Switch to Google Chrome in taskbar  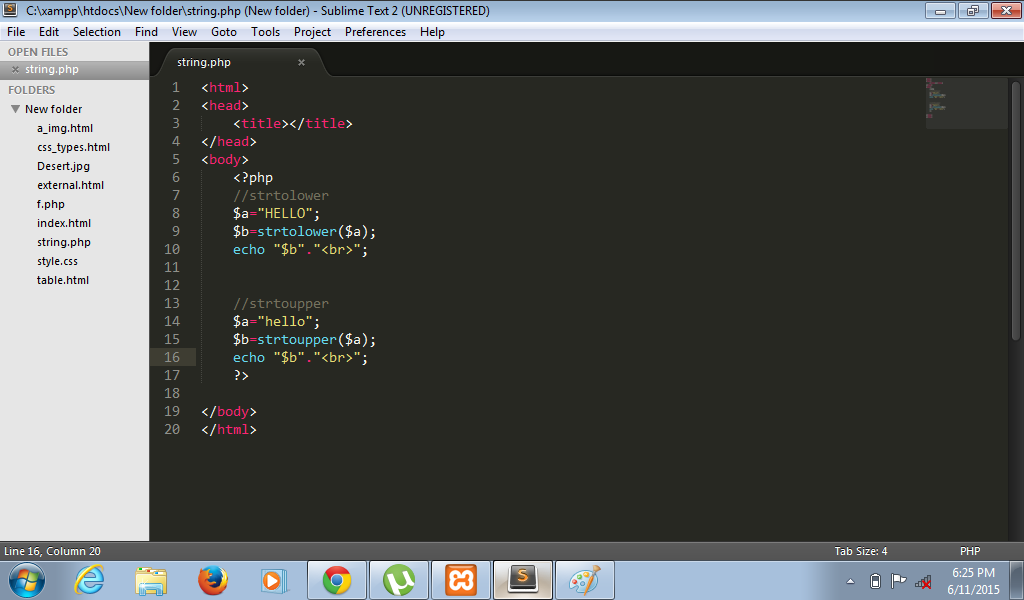337,580
